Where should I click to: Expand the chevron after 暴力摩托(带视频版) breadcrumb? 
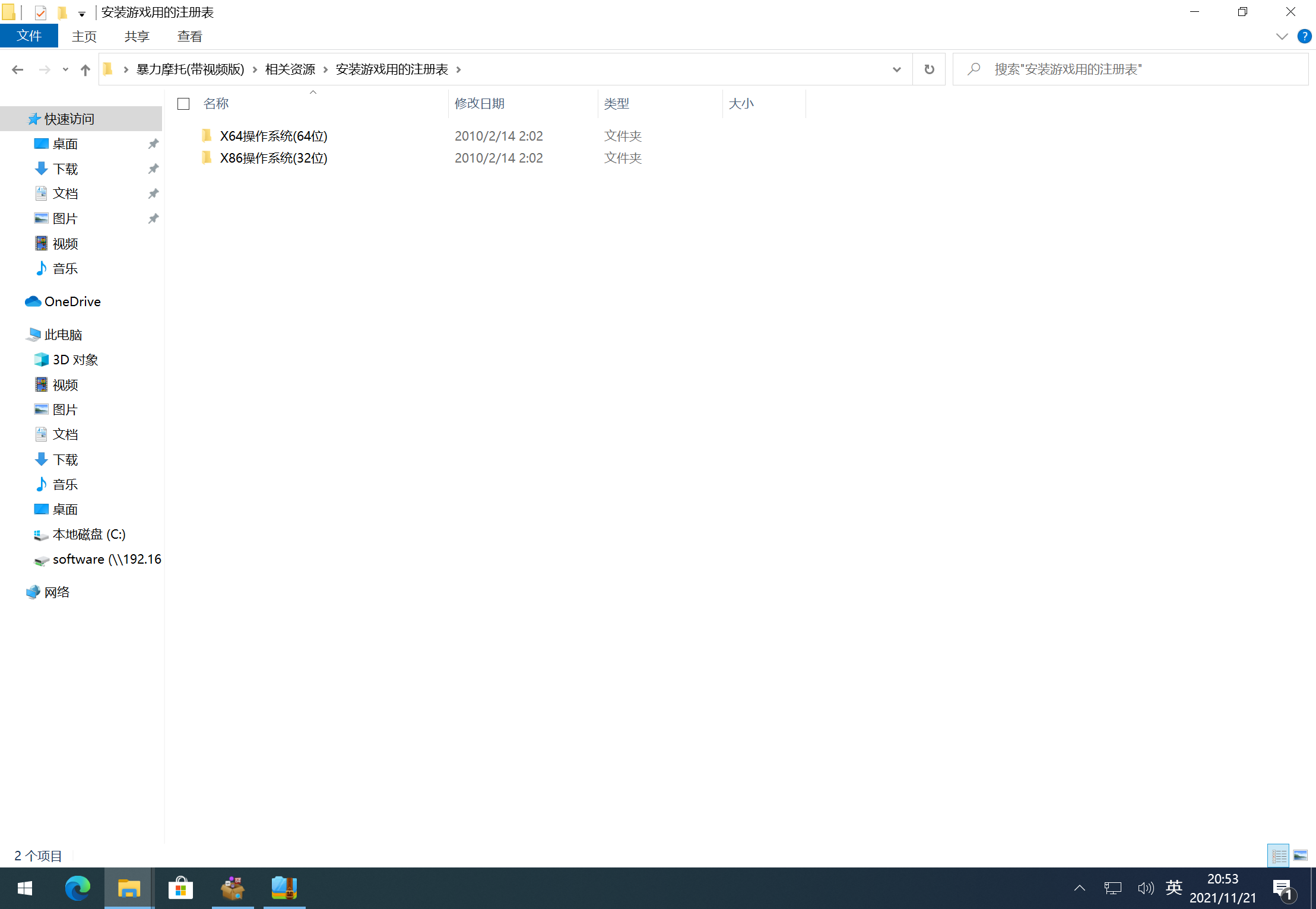pyautogui.click(x=255, y=69)
